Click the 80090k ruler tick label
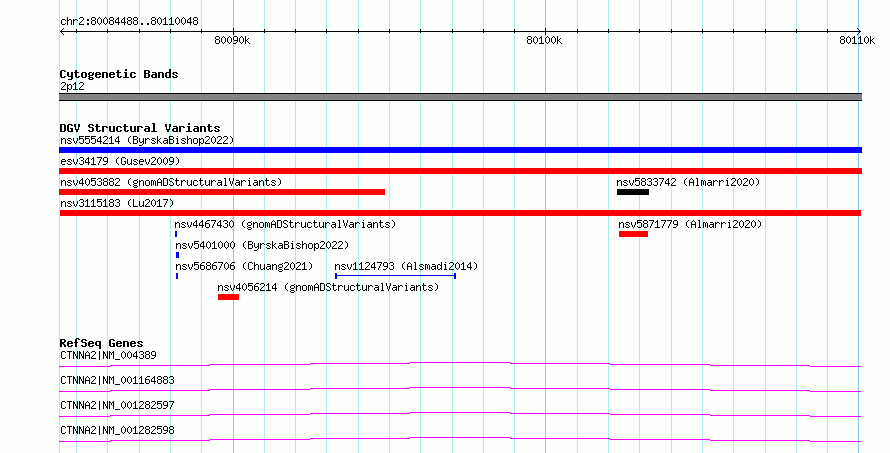The height and width of the screenshot is (453, 890). 232,40
